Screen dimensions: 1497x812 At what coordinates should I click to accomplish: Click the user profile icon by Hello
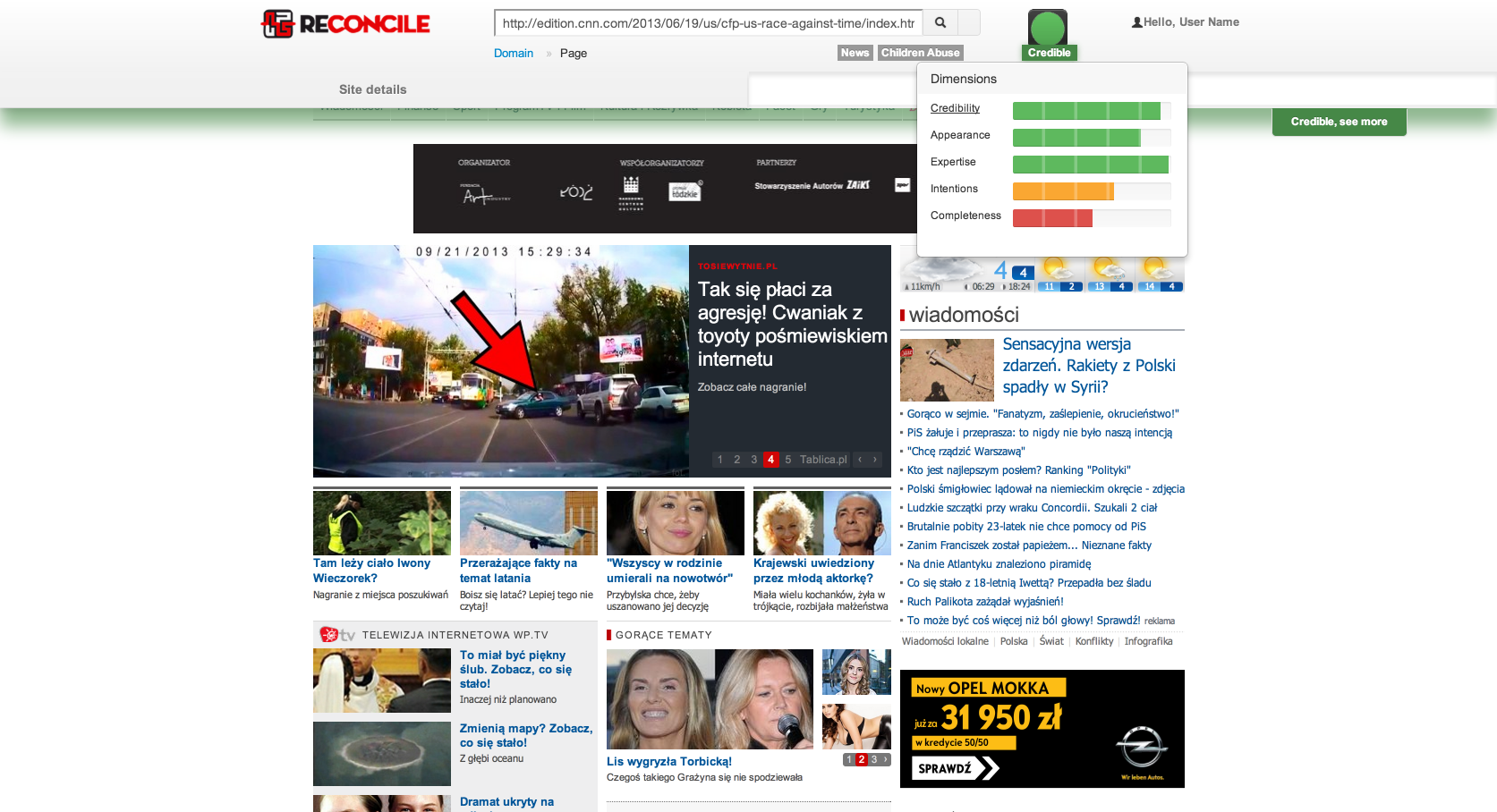pyautogui.click(x=1136, y=22)
